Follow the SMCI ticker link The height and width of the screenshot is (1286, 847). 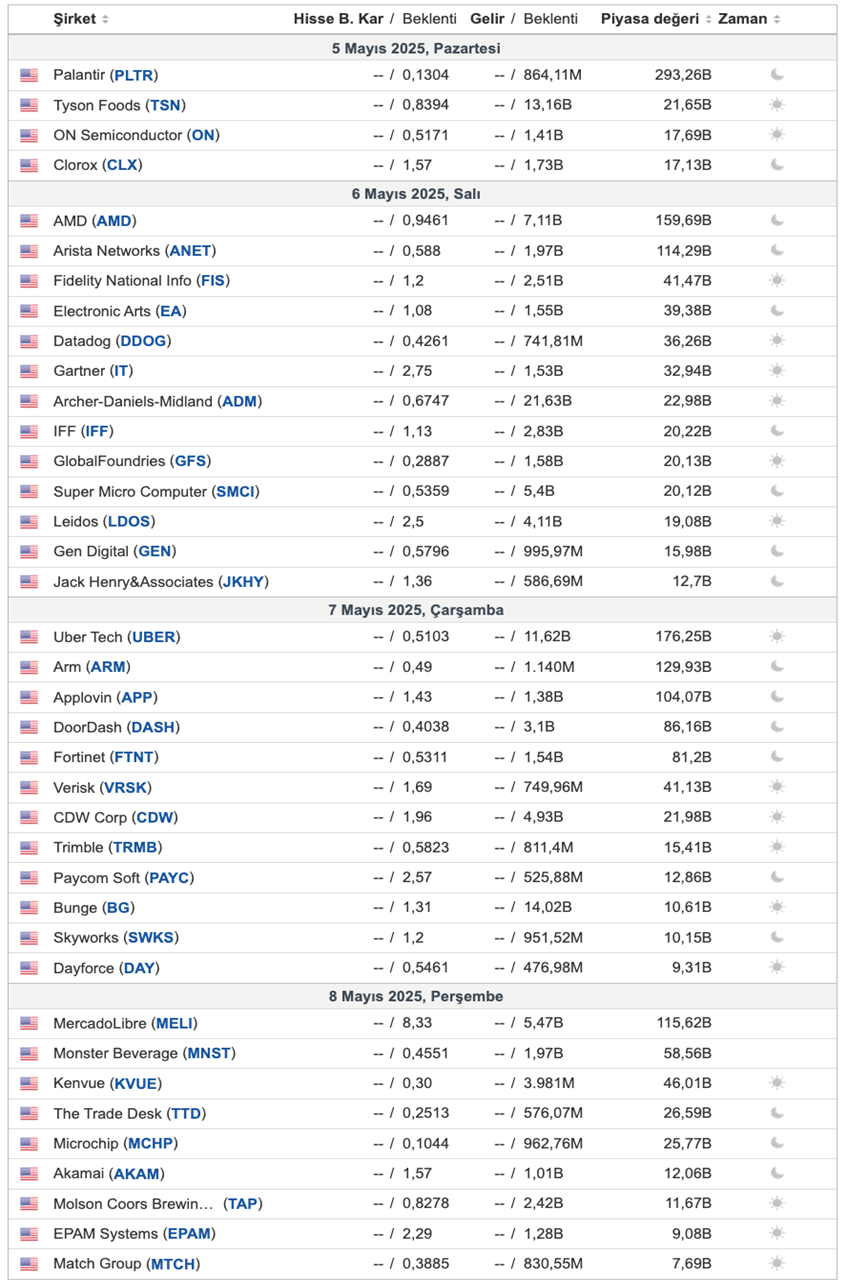pyautogui.click(x=236, y=491)
